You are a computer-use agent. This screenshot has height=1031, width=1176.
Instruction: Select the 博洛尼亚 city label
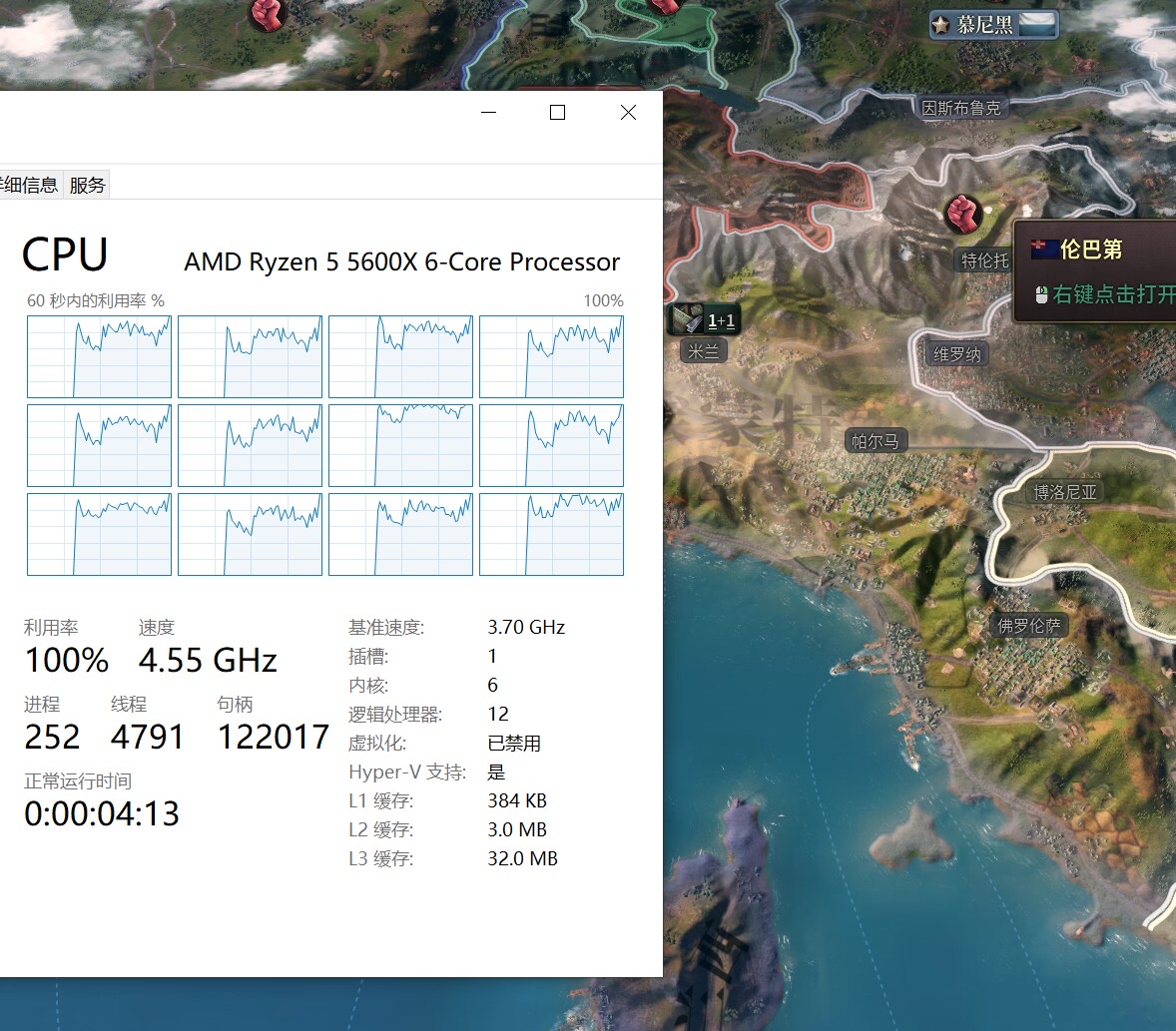point(1064,492)
